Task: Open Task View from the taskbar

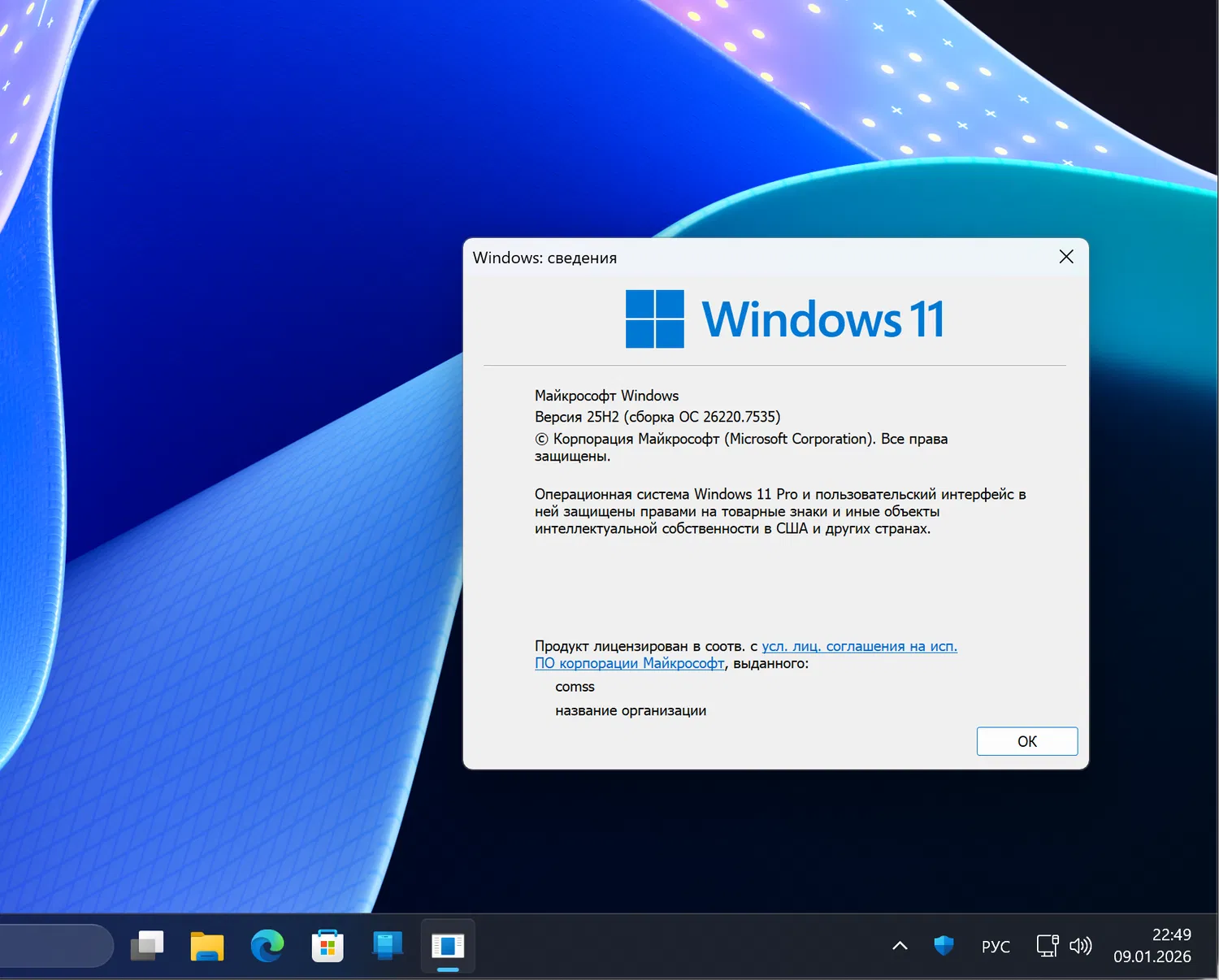Action: (x=147, y=945)
